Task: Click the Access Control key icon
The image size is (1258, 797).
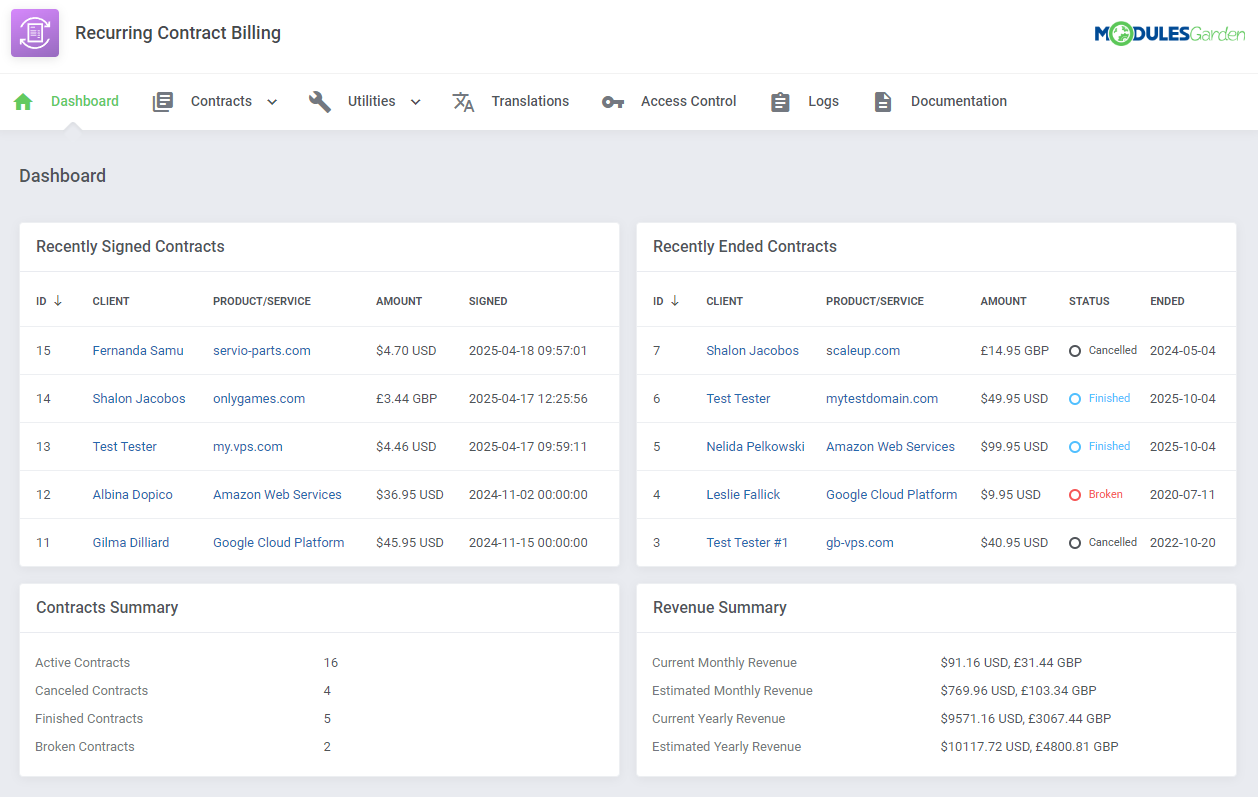Action: (612, 100)
